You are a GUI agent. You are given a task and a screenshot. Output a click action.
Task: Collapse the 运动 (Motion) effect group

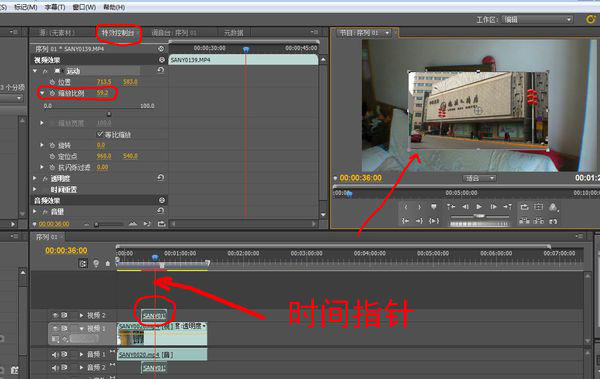35,71
